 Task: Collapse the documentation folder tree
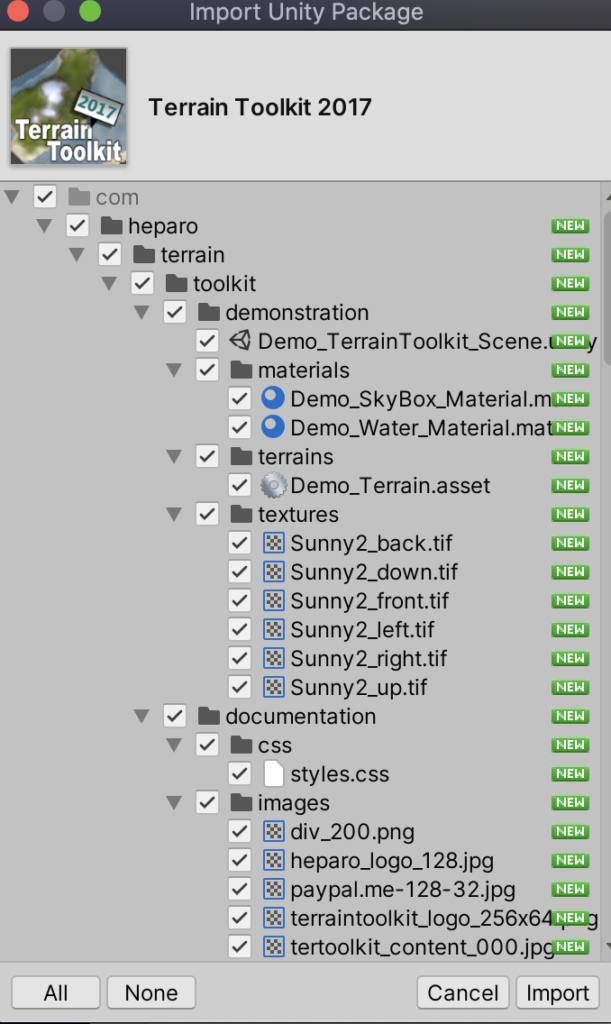pyautogui.click(x=142, y=717)
